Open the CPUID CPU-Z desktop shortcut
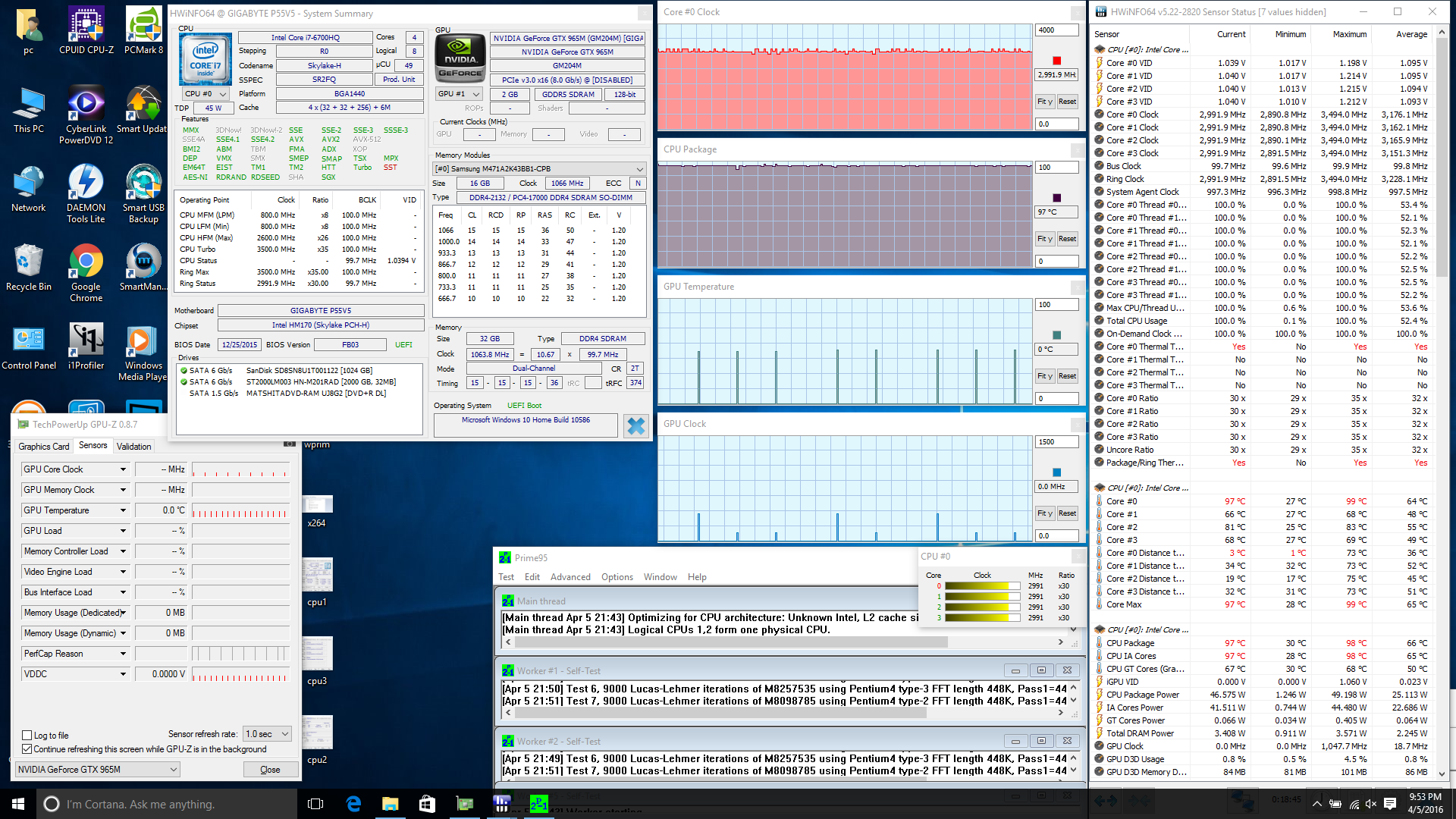Viewport: 1456px width, 819px height. (x=86, y=30)
